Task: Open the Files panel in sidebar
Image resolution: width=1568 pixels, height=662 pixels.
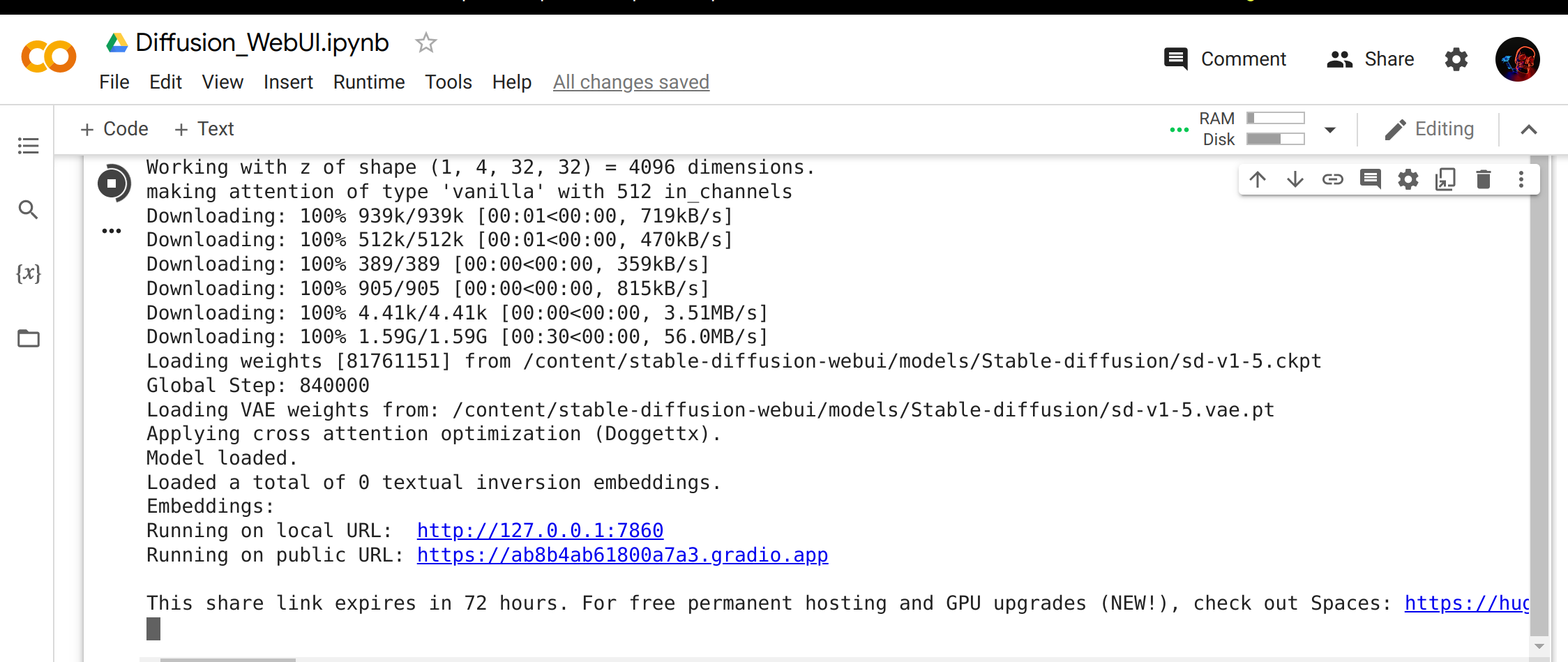Action: pyautogui.click(x=28, y=338)
